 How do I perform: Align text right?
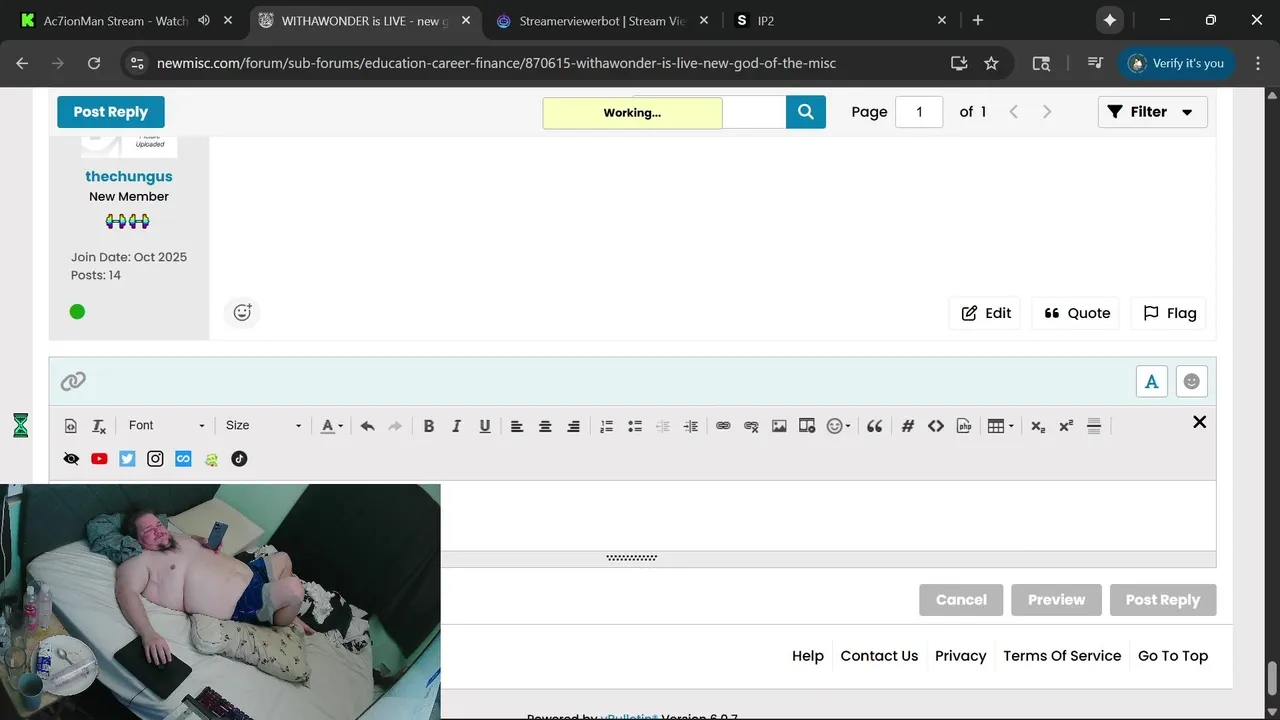(x=573, y=426)
